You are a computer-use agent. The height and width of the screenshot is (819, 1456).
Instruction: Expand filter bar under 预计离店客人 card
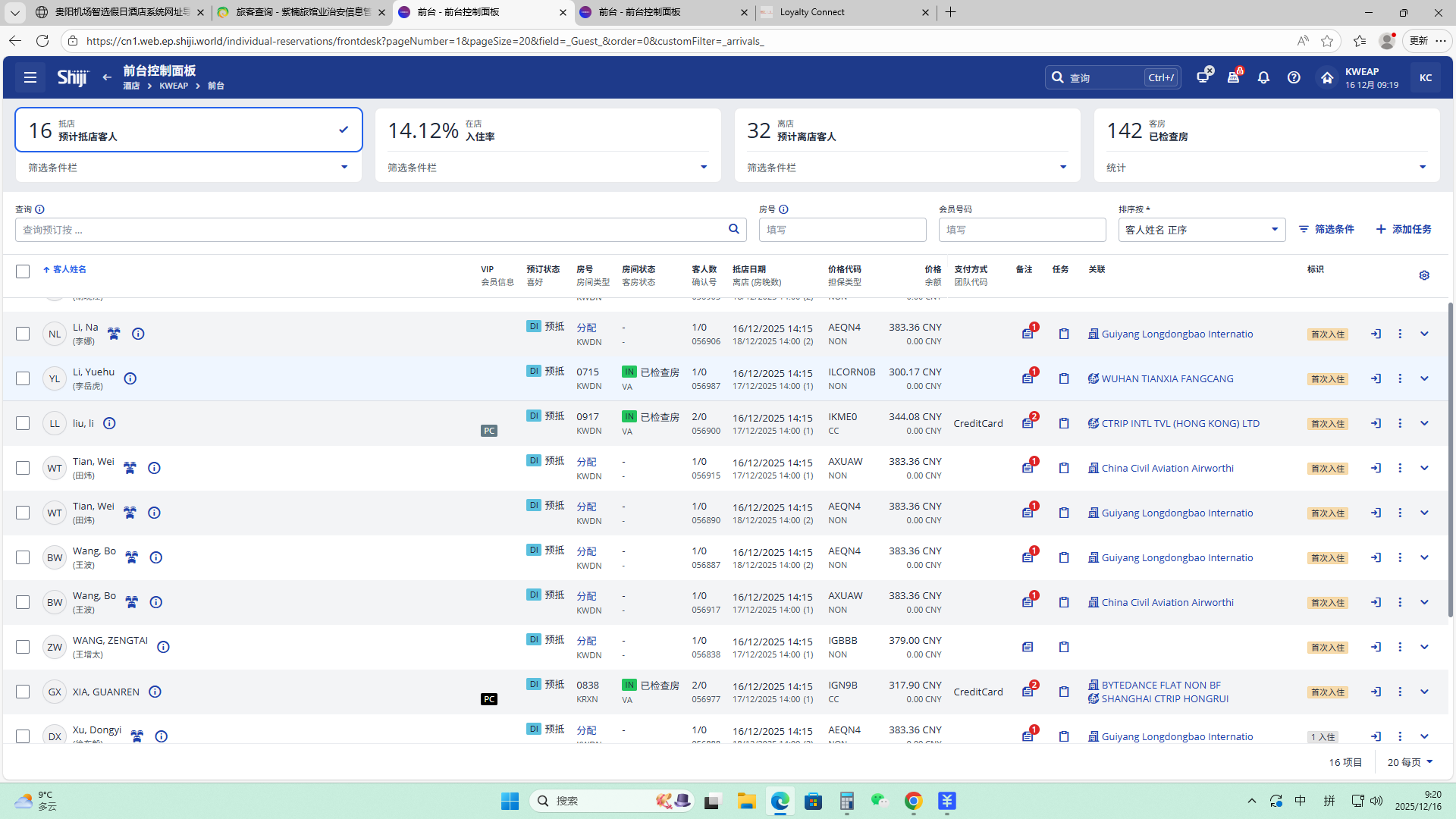coord(1062,168)
